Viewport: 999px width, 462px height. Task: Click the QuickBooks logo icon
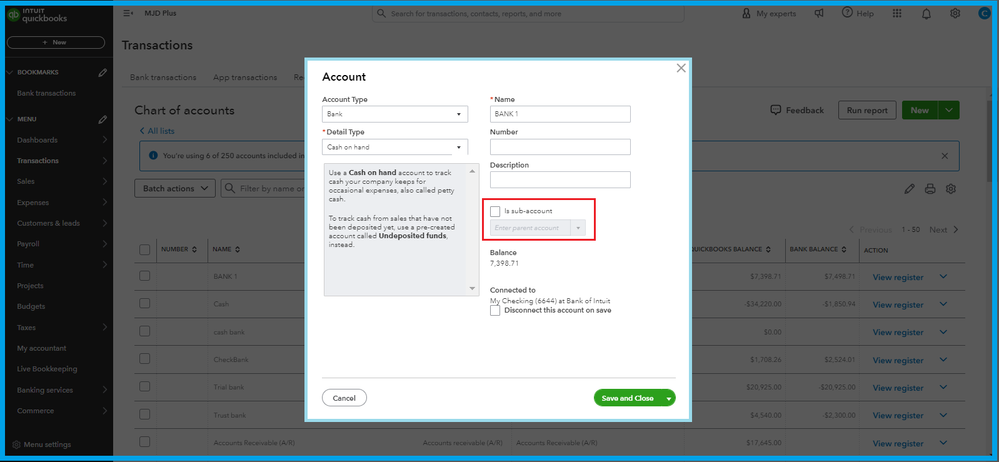(x=12, y=17)
